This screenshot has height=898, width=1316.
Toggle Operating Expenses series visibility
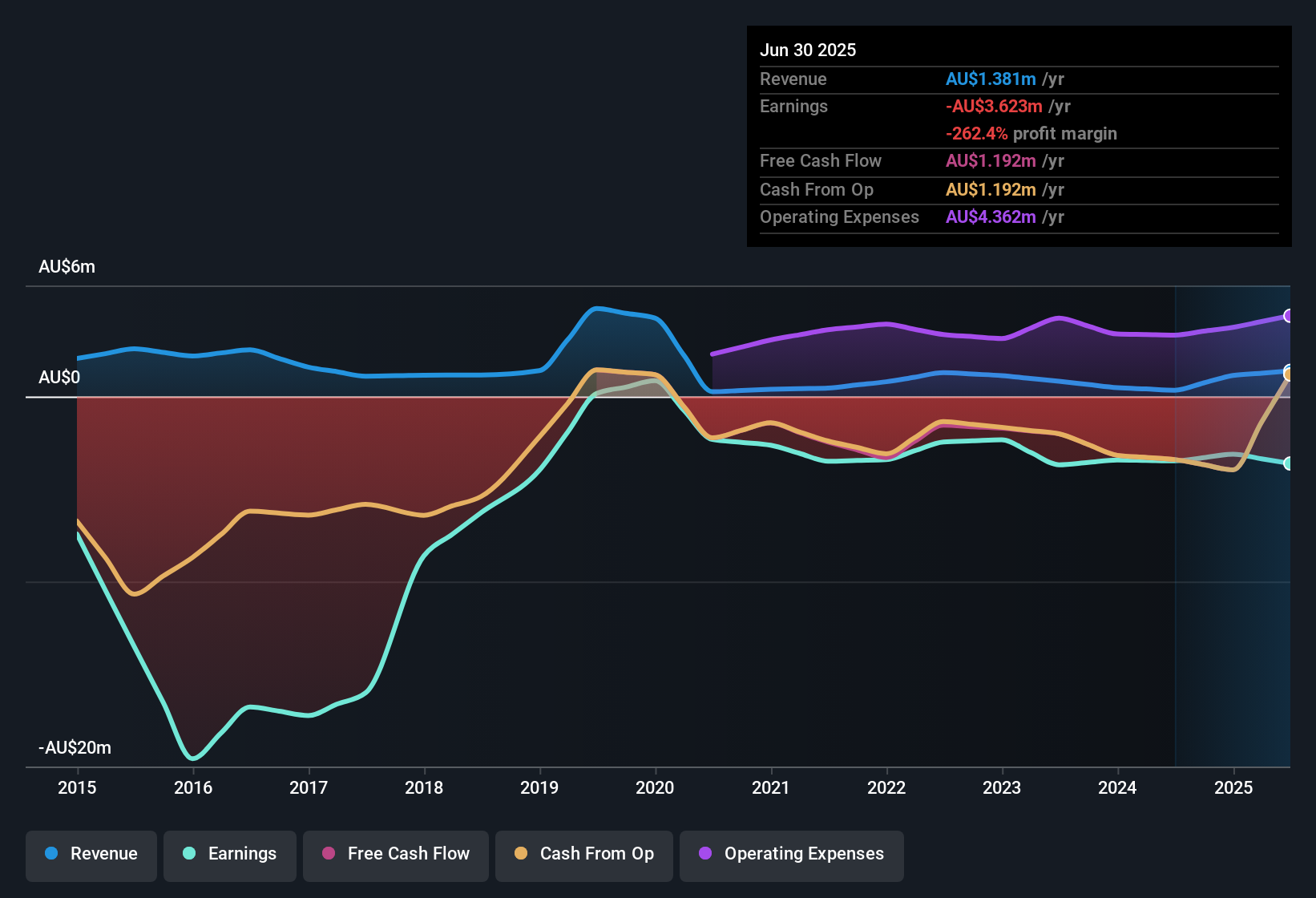pos(791,854)
